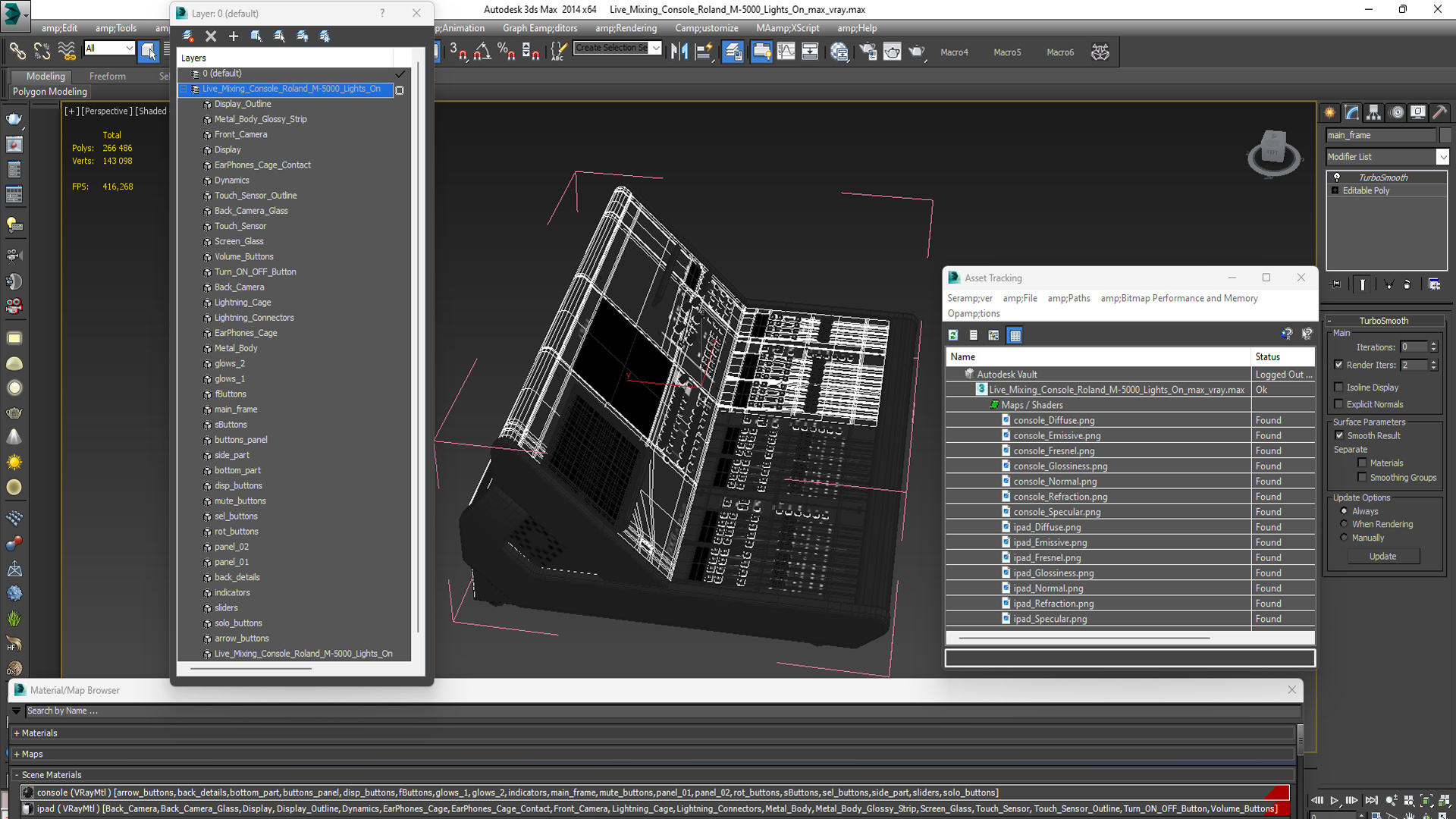
Task: Open the Modifier List dropdown
Action: pos(1442,157)
